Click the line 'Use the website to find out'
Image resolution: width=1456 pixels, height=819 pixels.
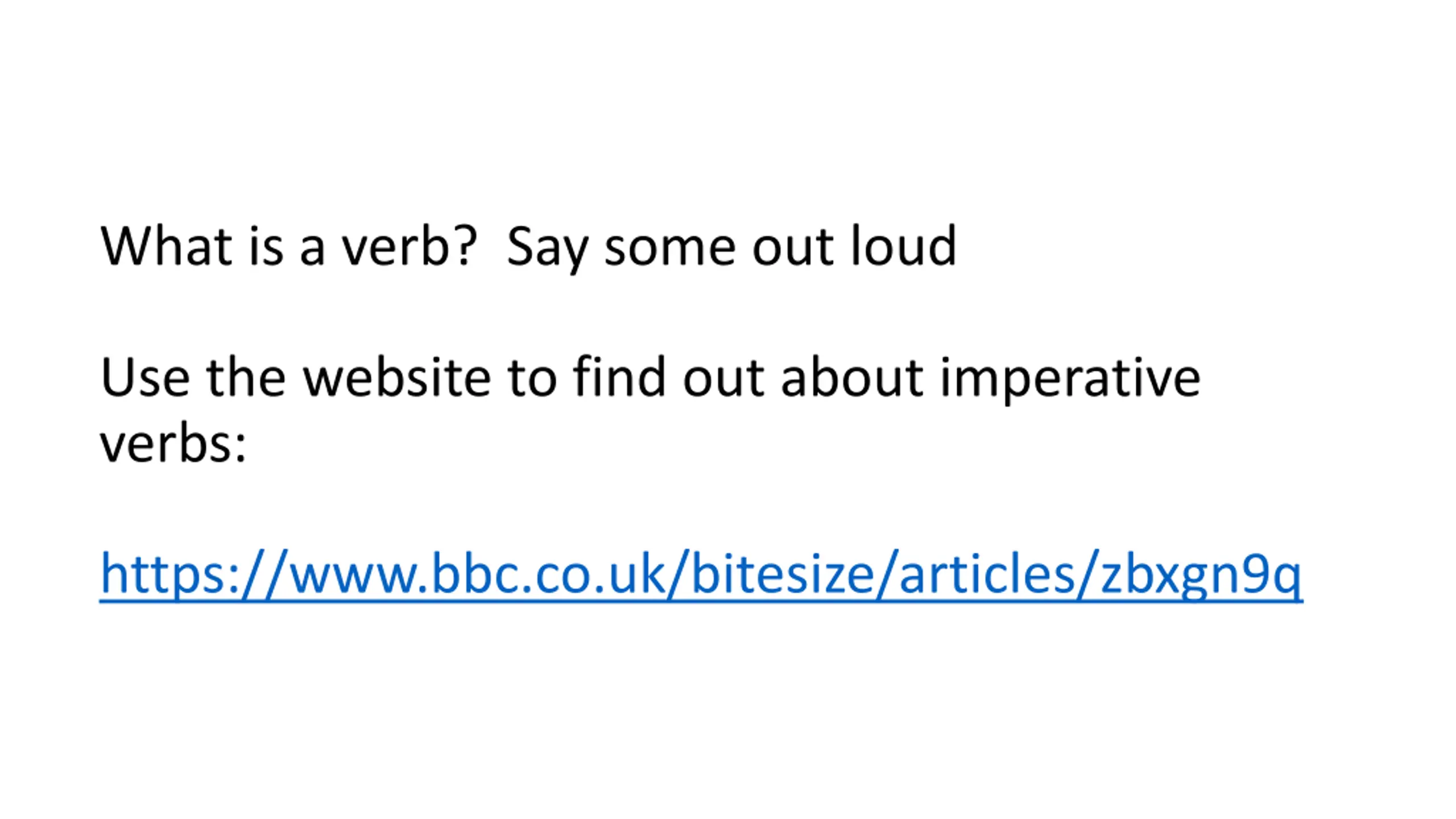(x=432, y=377)
